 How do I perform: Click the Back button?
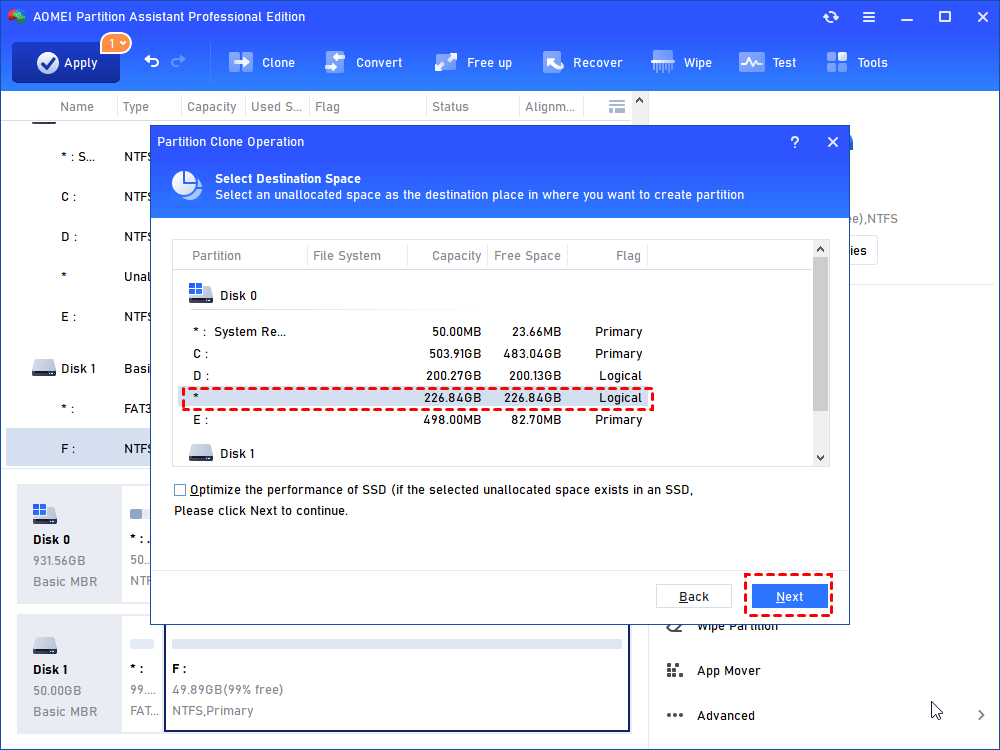click(x=694, y=596)
